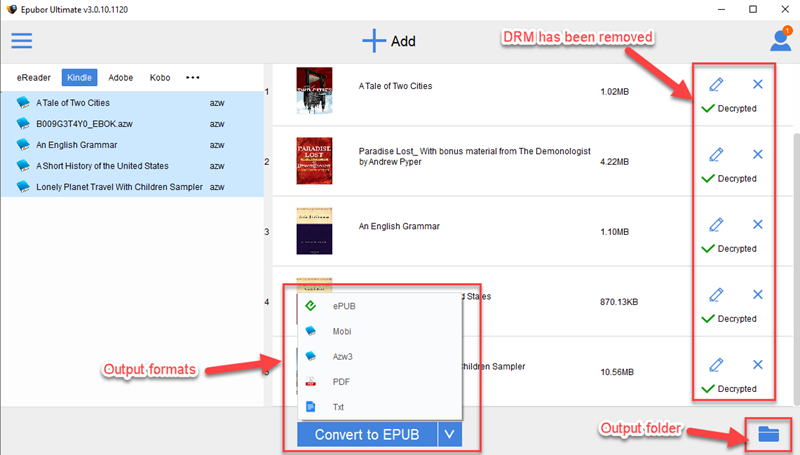
Task: Click the 4.22MB file size
Action: [614, 162]
